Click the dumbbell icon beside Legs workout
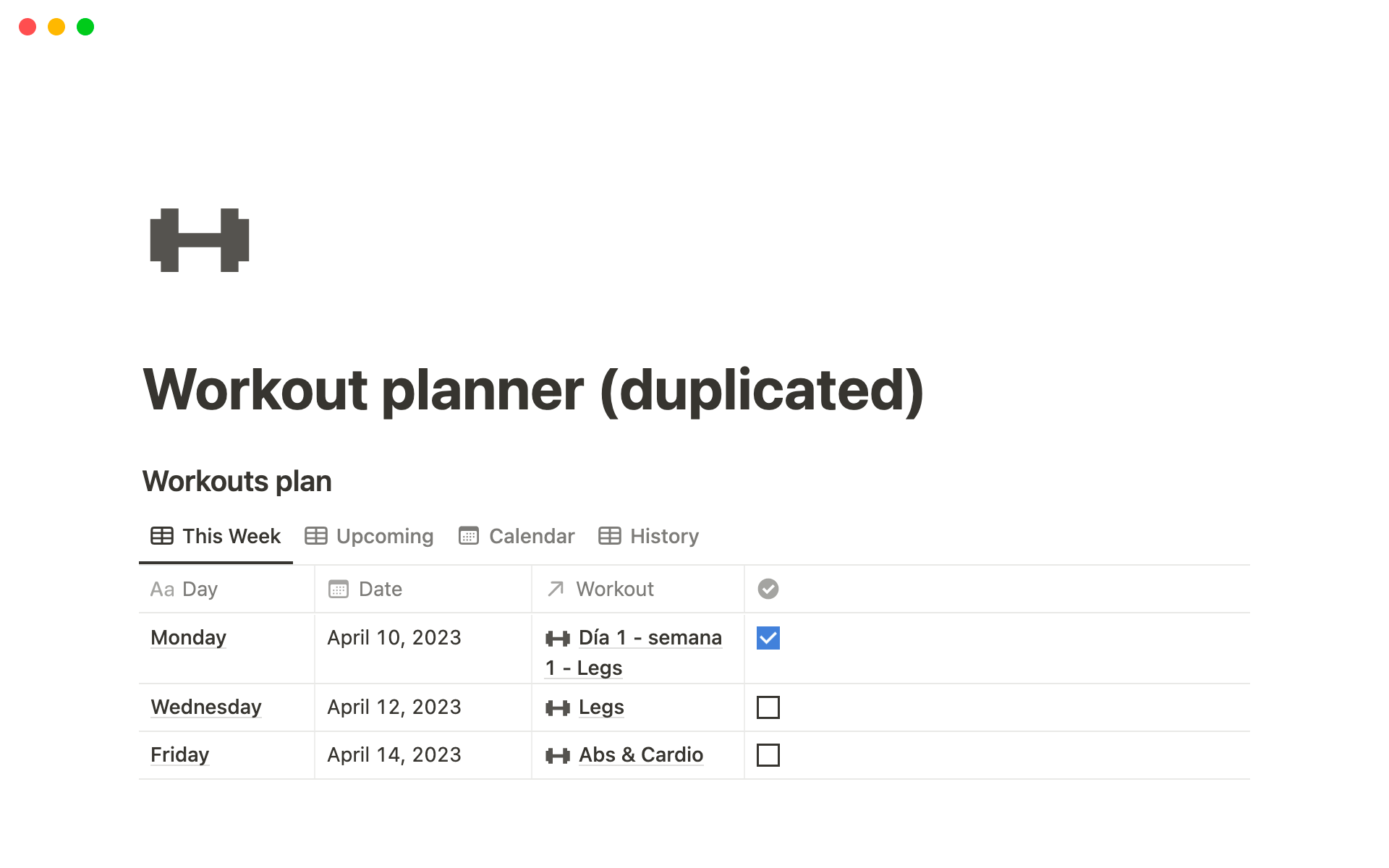1389x868 pixels. coord(558,708)
